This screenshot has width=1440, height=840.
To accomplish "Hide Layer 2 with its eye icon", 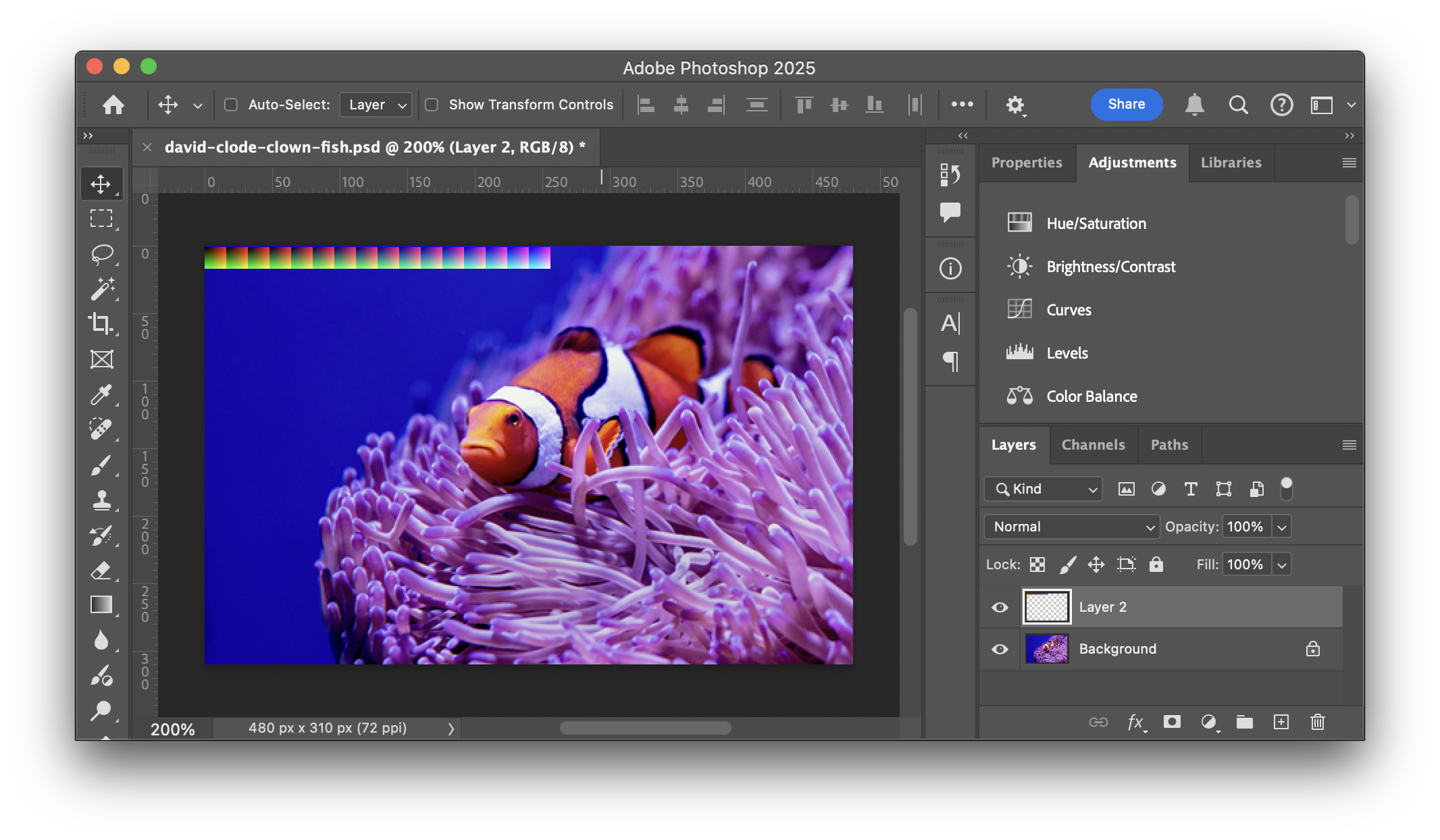I will click(x=1000, y=607).
